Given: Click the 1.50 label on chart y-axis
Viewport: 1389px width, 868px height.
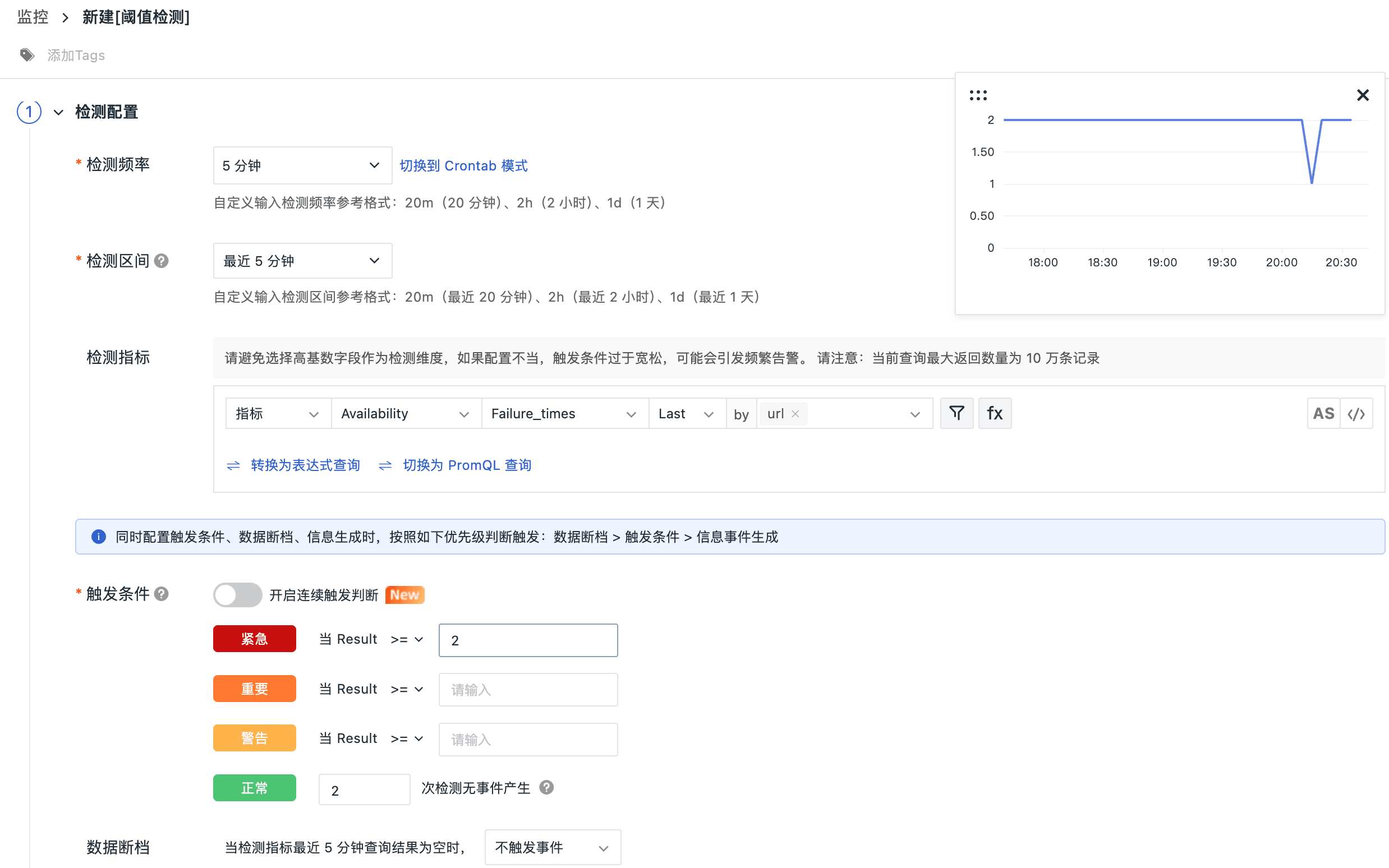Looking at the screenshot, I should pyautogui.click(x=982, y=152).
